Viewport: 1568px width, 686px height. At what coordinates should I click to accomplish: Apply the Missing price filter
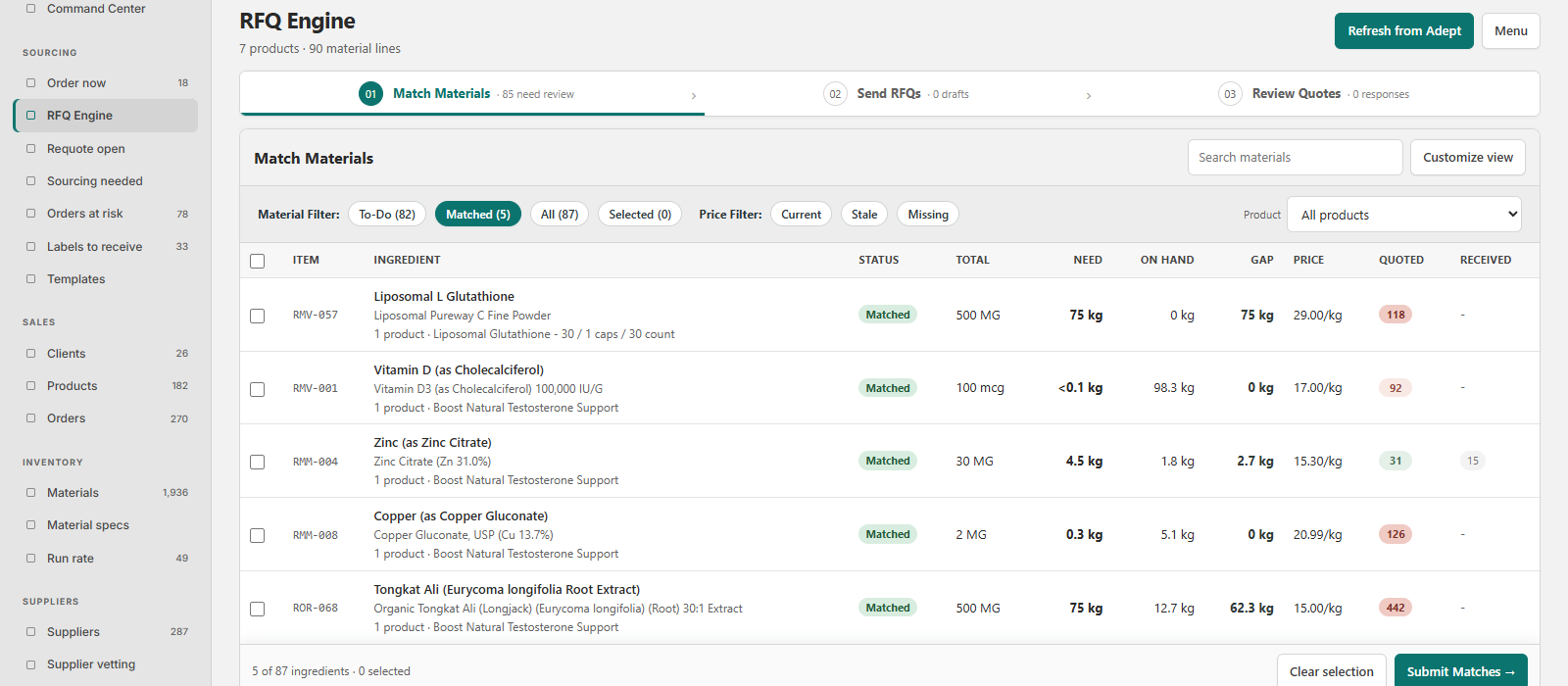pyautogui.click(x=928, y=215)
